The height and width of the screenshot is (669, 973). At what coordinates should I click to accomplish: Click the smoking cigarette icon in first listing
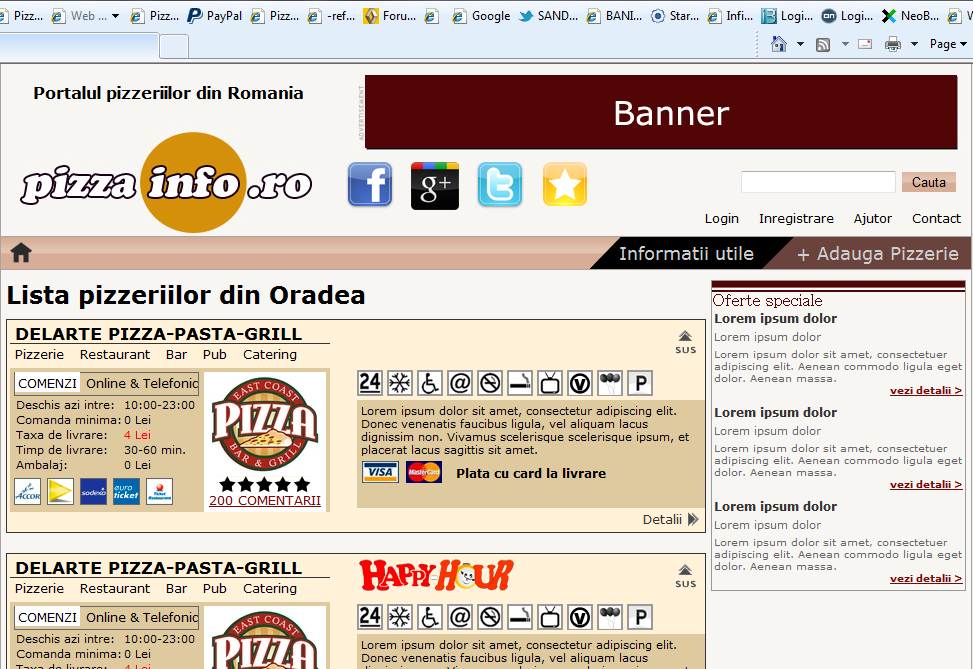point(520,384)
